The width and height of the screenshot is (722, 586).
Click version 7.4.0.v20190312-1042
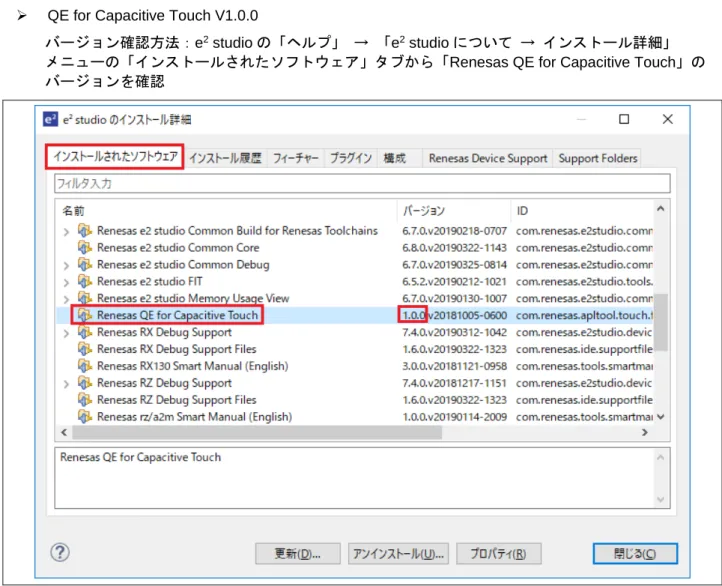pyautogui.click(x=454, y=332)
